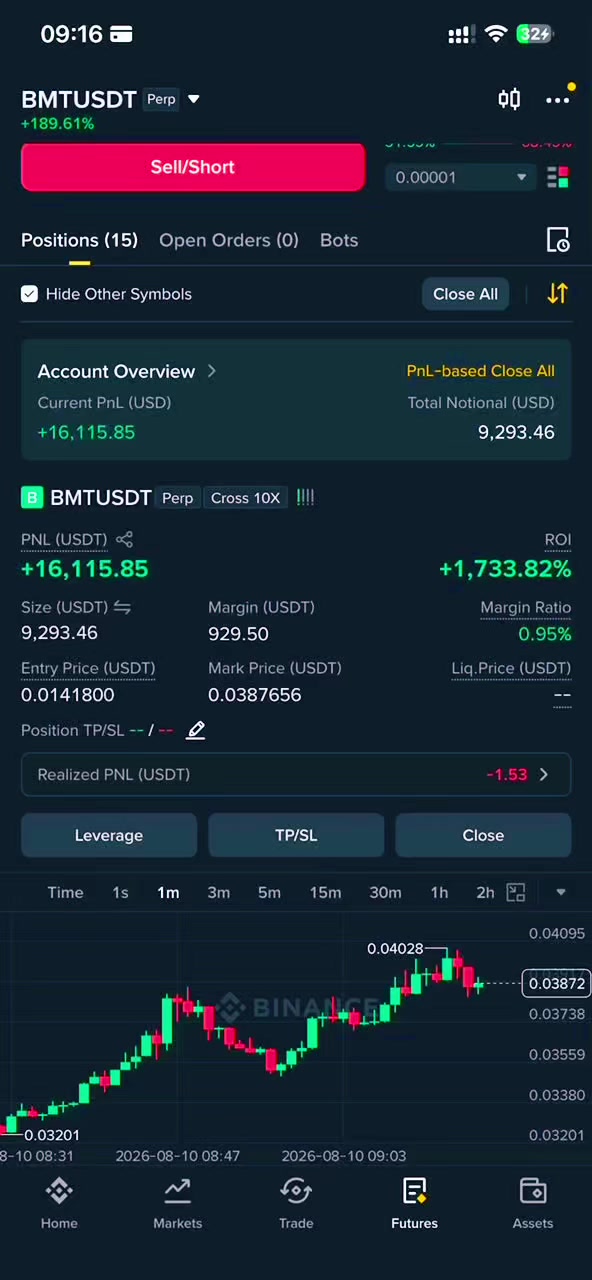Switch Size unit with swap arrows icon
Viewport: 592px width, 1280px height.
(x=122, y=608)
